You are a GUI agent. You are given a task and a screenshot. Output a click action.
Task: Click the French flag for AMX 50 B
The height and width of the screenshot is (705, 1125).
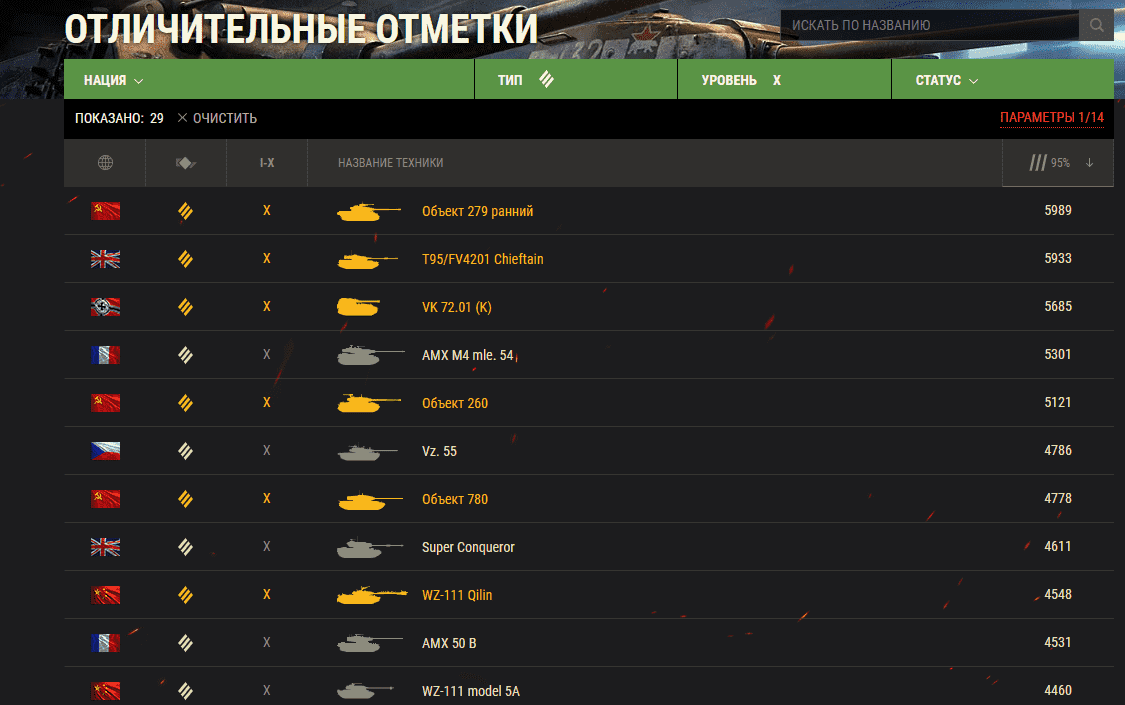click(x=105, y=643)
